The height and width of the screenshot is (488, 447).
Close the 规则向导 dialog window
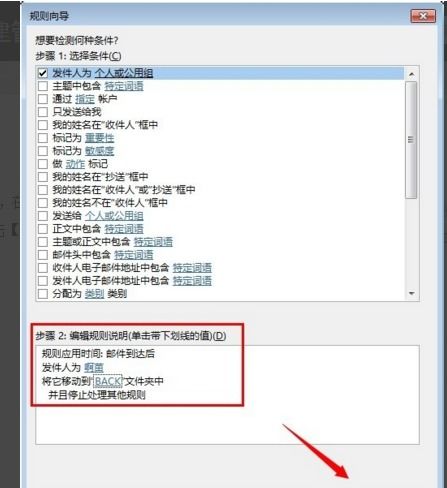[423, 16]
